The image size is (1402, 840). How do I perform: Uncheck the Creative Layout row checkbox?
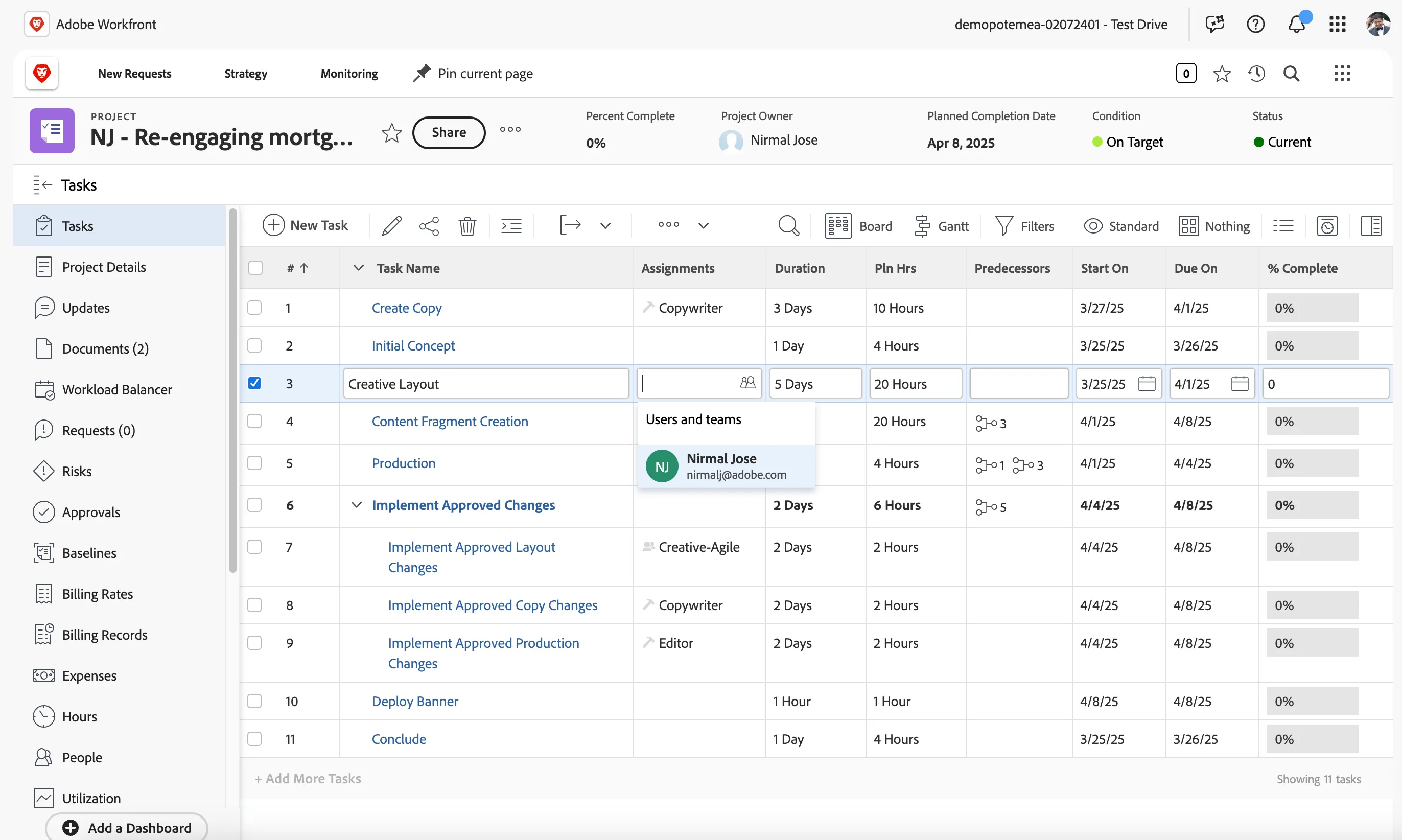[255, 383]
